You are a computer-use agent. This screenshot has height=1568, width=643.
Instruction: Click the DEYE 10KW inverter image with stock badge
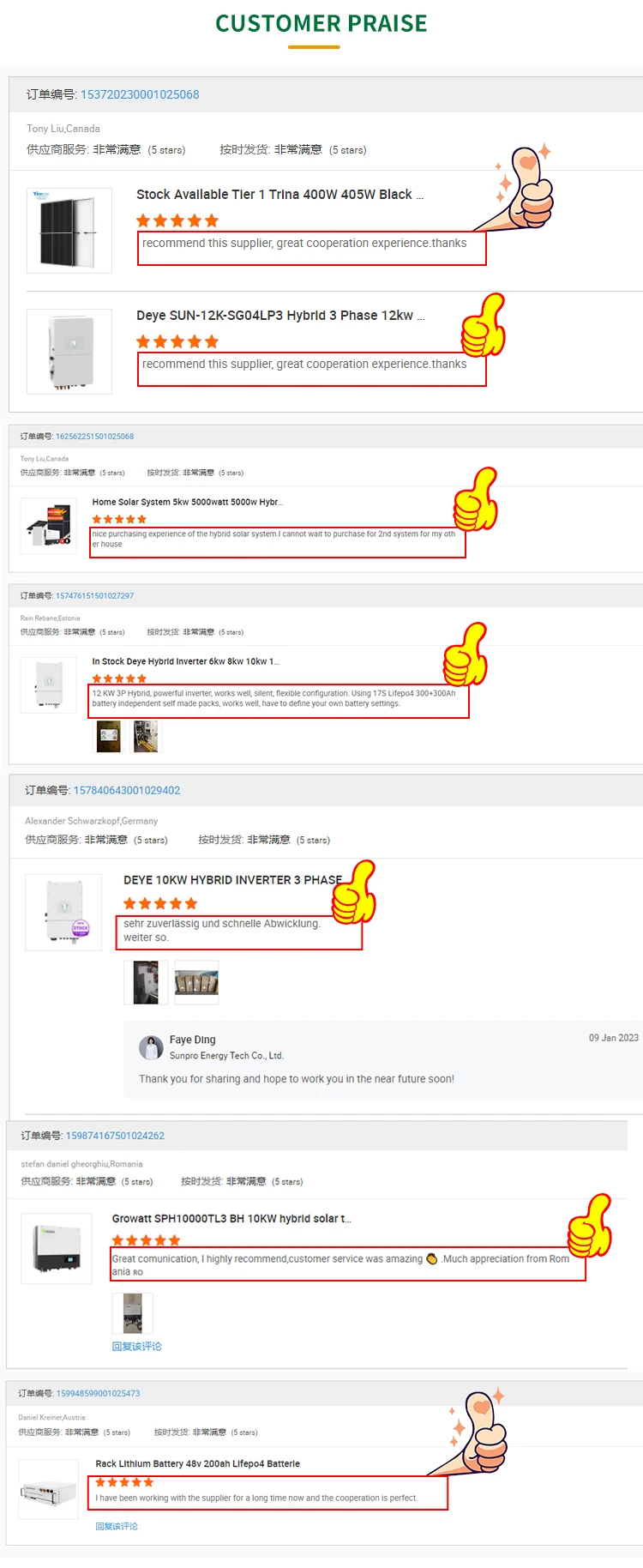click(x=63, y=913)
